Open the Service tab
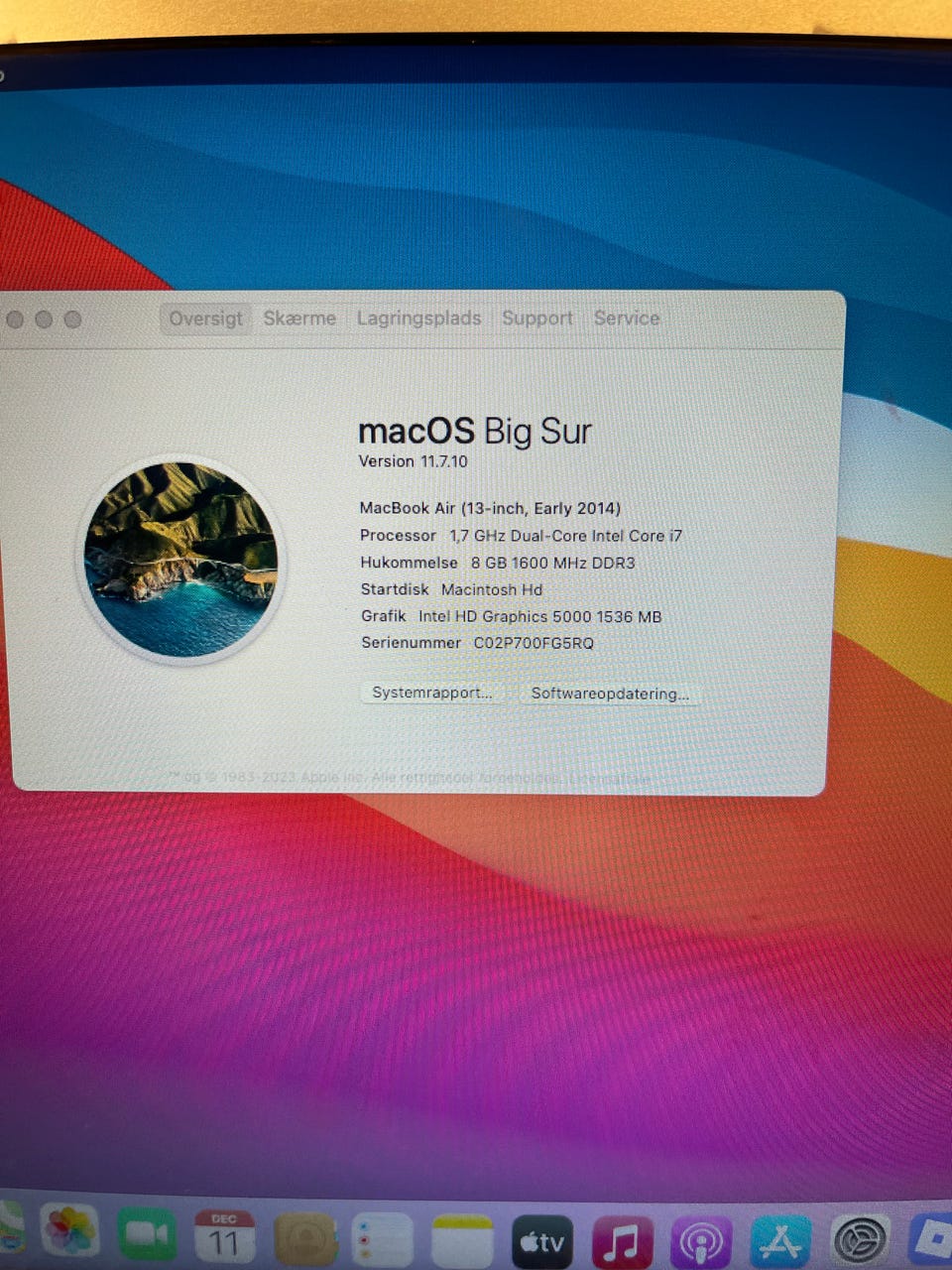This screenshot has width=952, height=1270. click(627, 318)
